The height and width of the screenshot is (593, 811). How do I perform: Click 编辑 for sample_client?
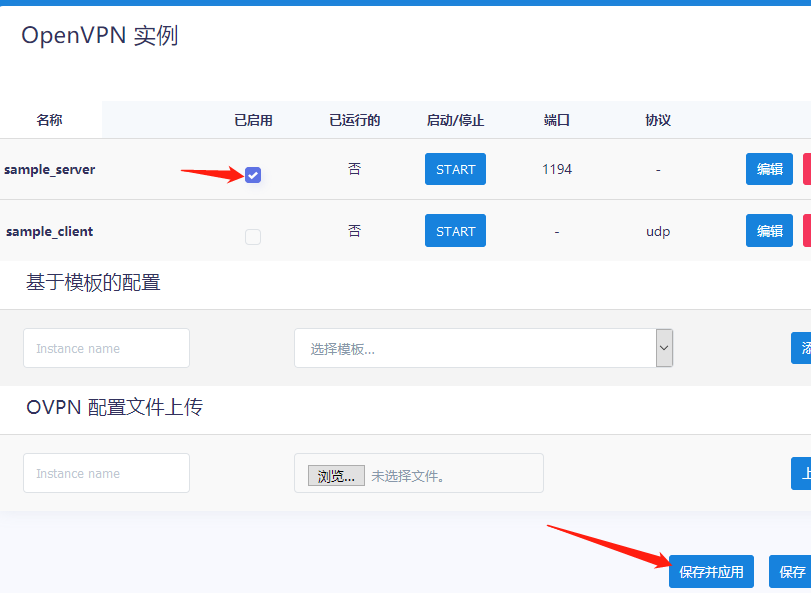click(x=769, y=231)
